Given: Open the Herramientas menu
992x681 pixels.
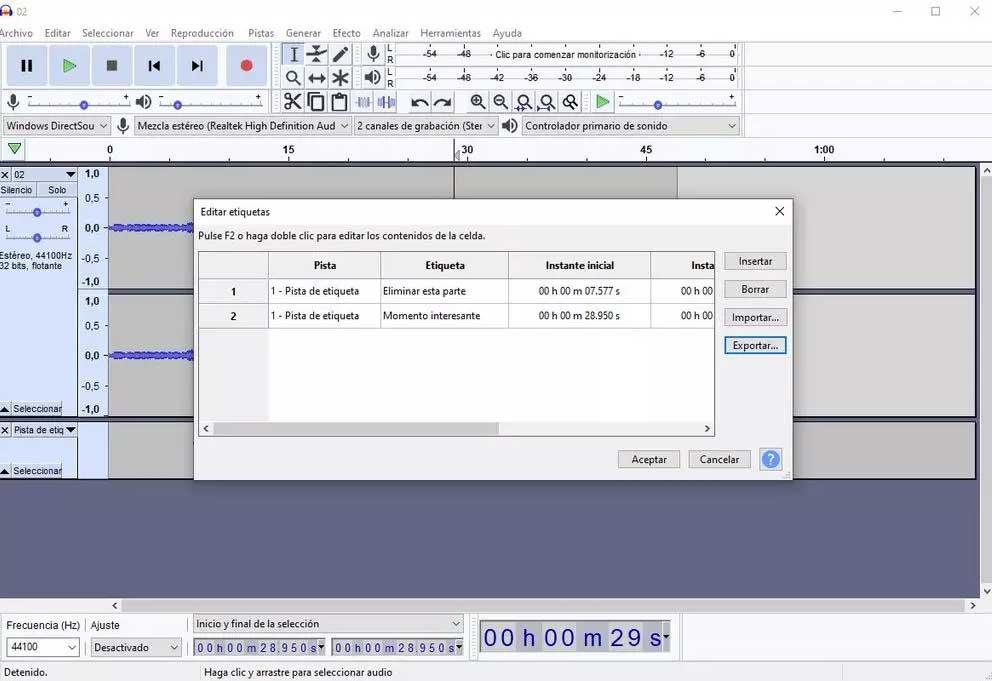Looking at the screenshot, I should (450, 33).
